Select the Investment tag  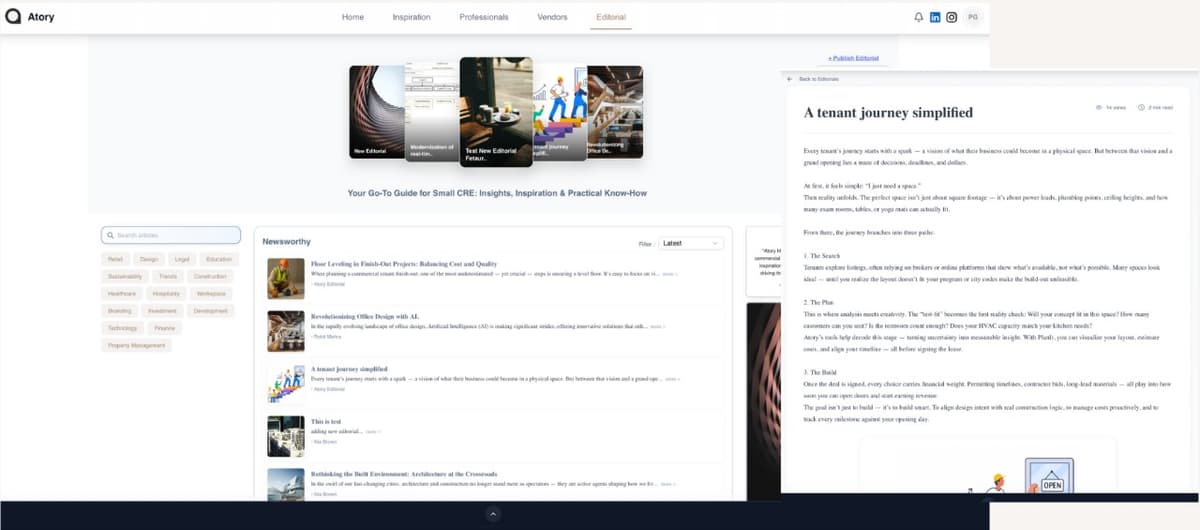pos(163,311)
